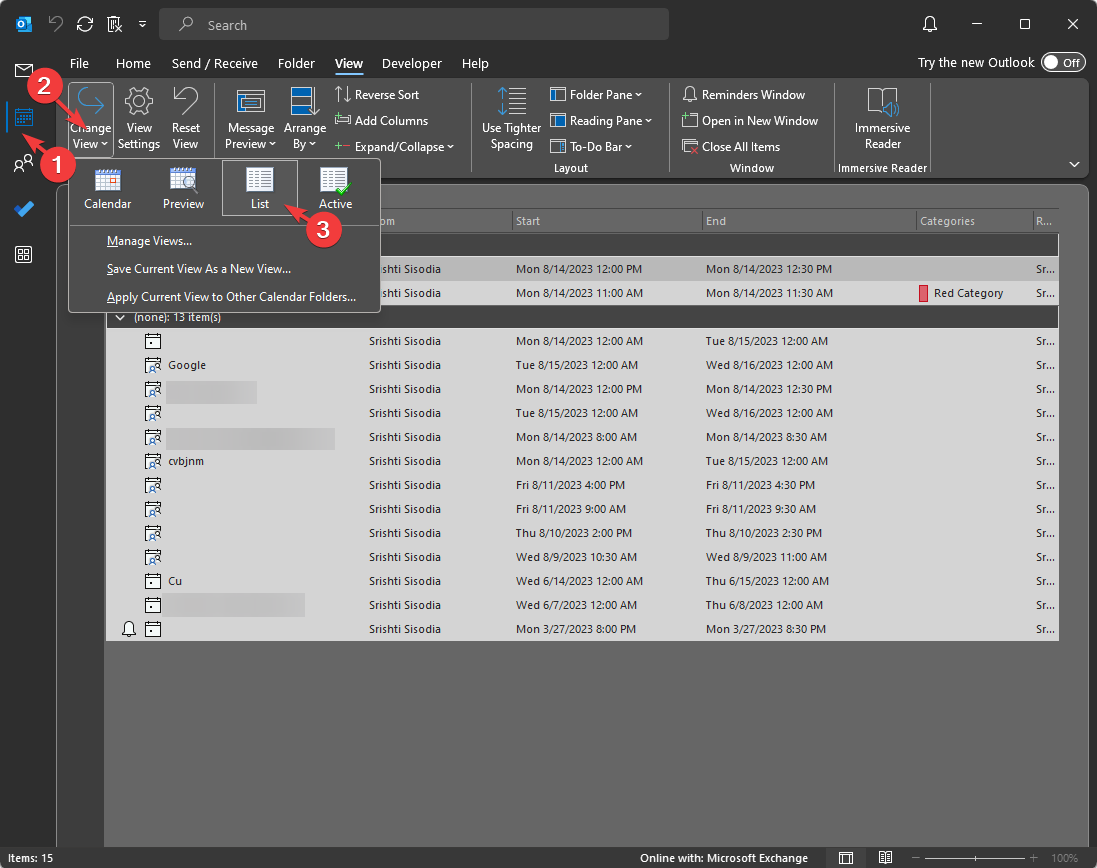Open the People module in the sidebar
The height and width of the screenshot is (868, 1097).
(23, 163)
